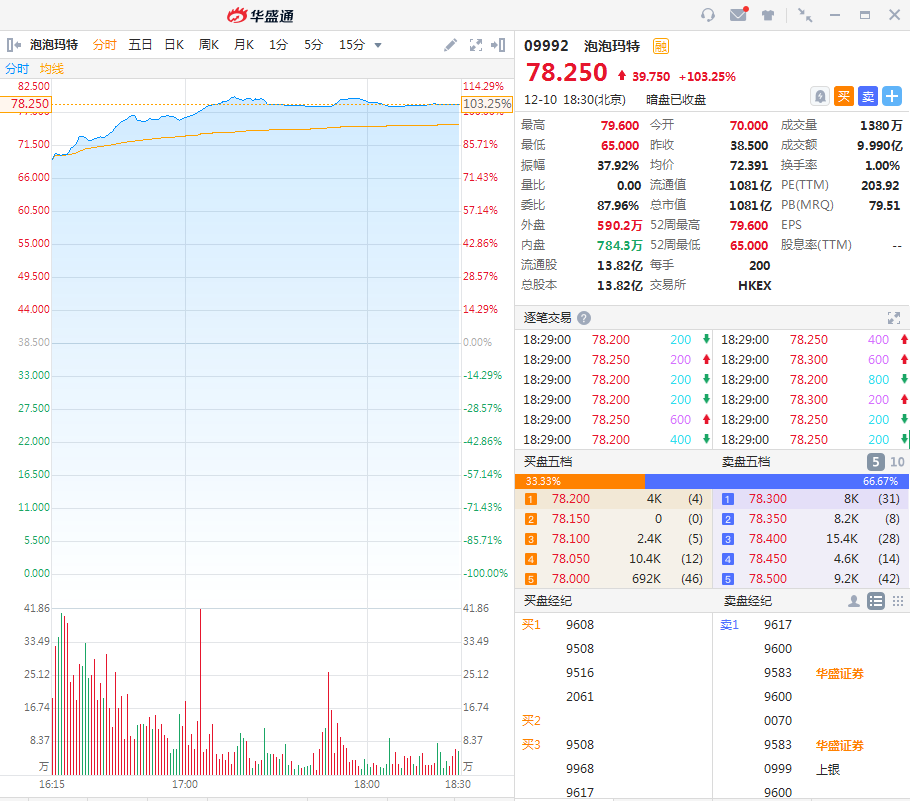Click bid level 1 price 78.200

(x=570, y=499)
